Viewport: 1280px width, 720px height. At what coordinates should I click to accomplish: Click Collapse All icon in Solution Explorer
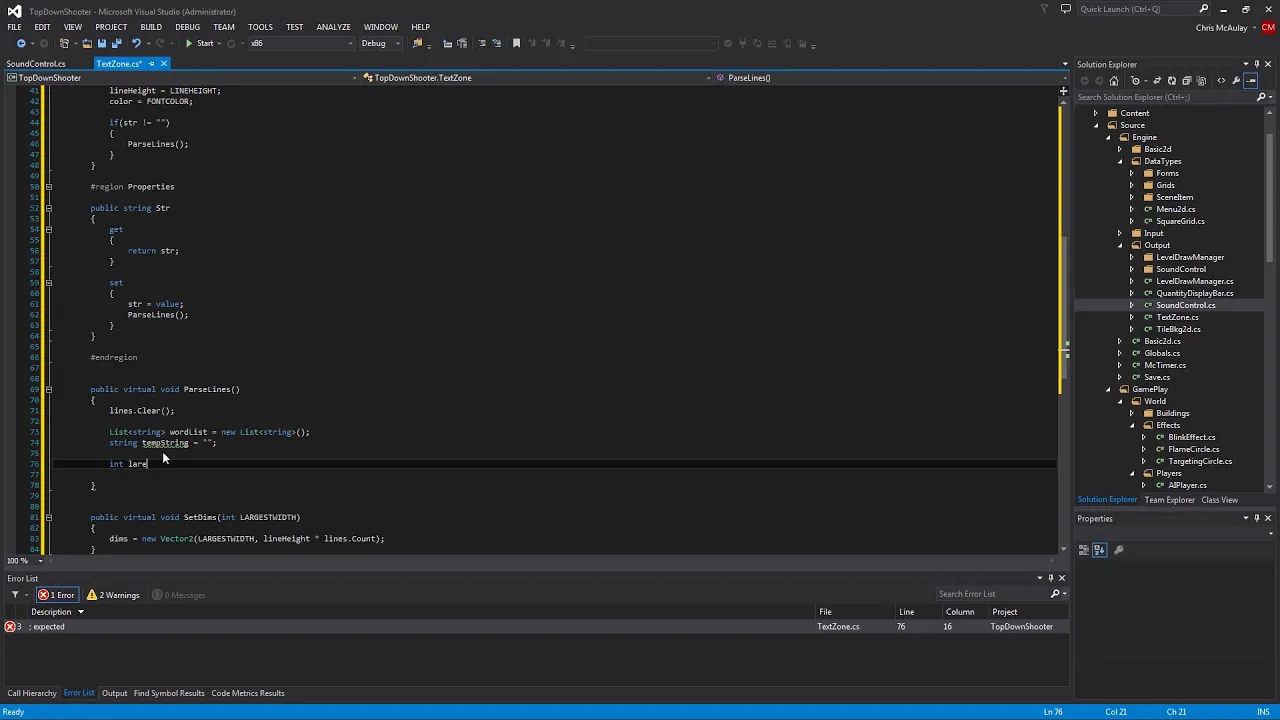coord(1186,81)
